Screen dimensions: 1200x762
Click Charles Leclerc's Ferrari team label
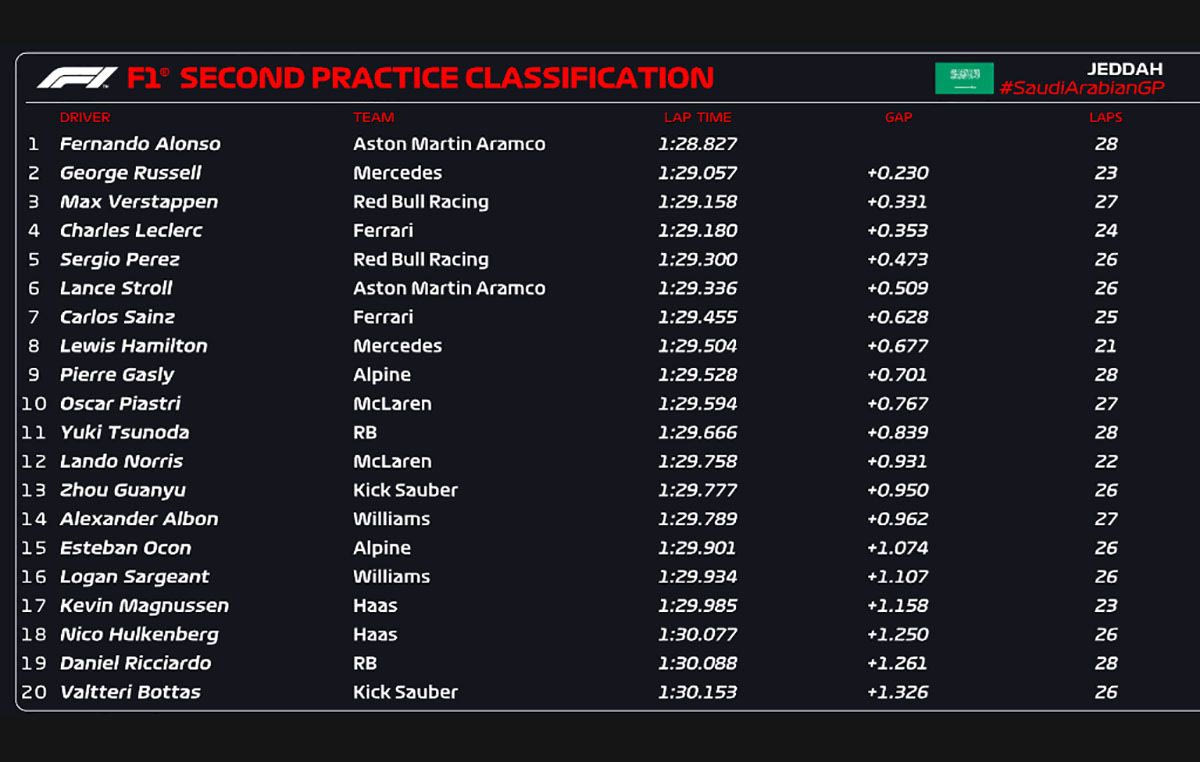[x=383, y=231]
